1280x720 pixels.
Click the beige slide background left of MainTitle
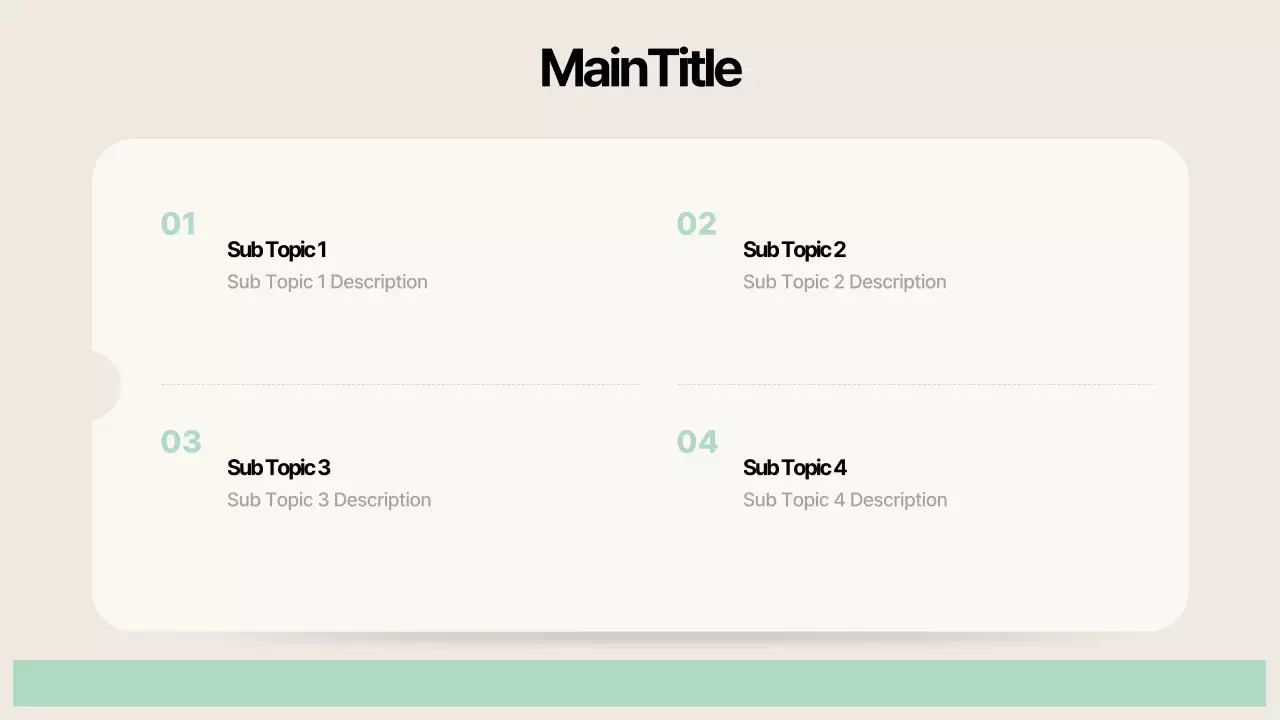click(300, 69)
